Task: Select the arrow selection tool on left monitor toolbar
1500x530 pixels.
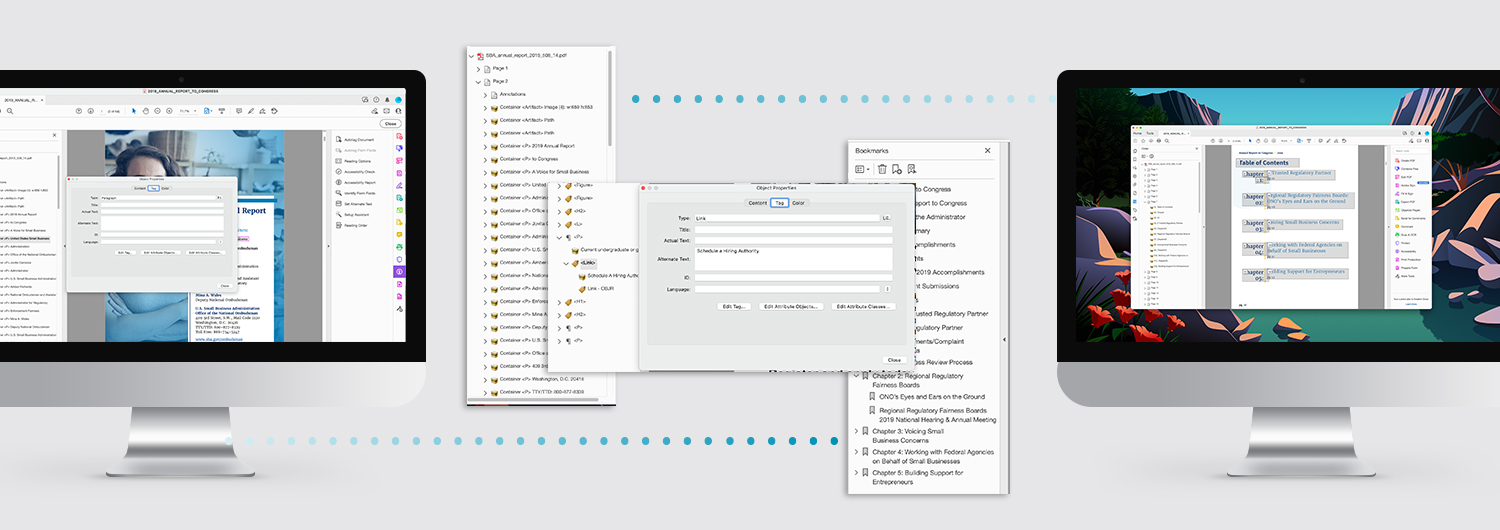Action: (x=134, y=111)
